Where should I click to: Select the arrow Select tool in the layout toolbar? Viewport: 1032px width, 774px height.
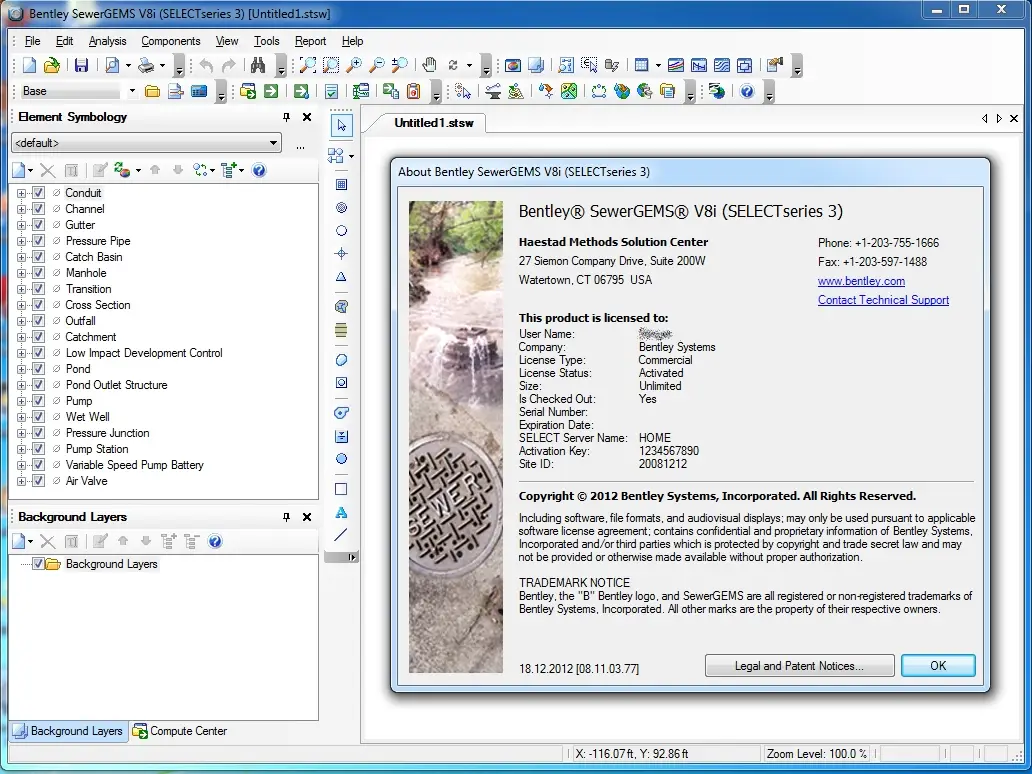[342, 125]
